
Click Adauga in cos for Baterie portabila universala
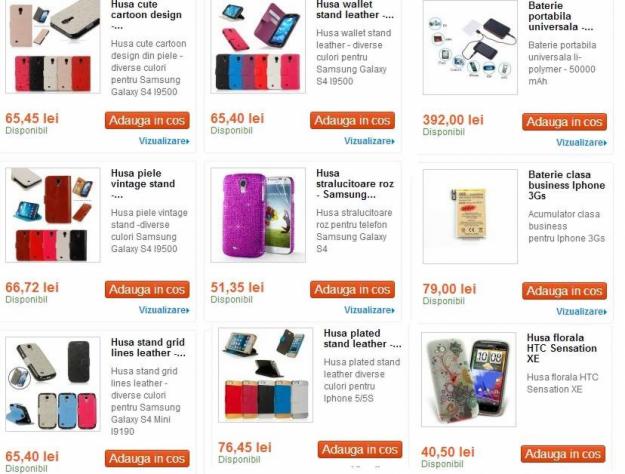564,122
